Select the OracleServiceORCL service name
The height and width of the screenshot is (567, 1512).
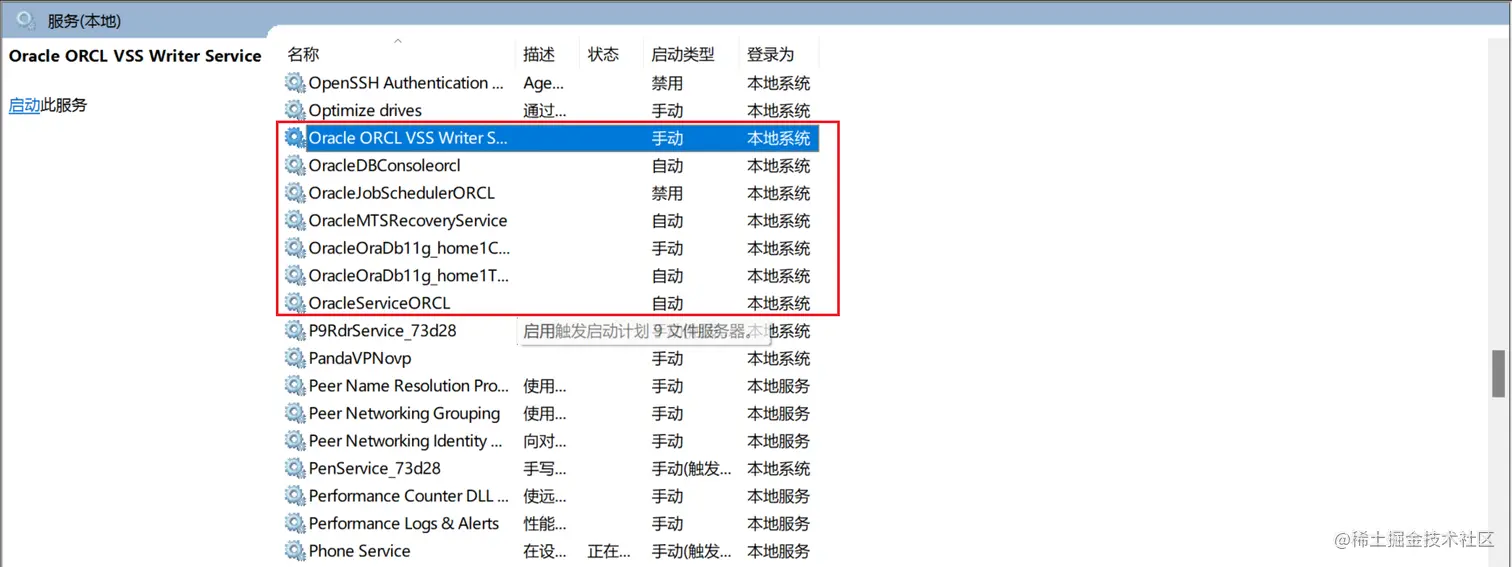[379, 303]
